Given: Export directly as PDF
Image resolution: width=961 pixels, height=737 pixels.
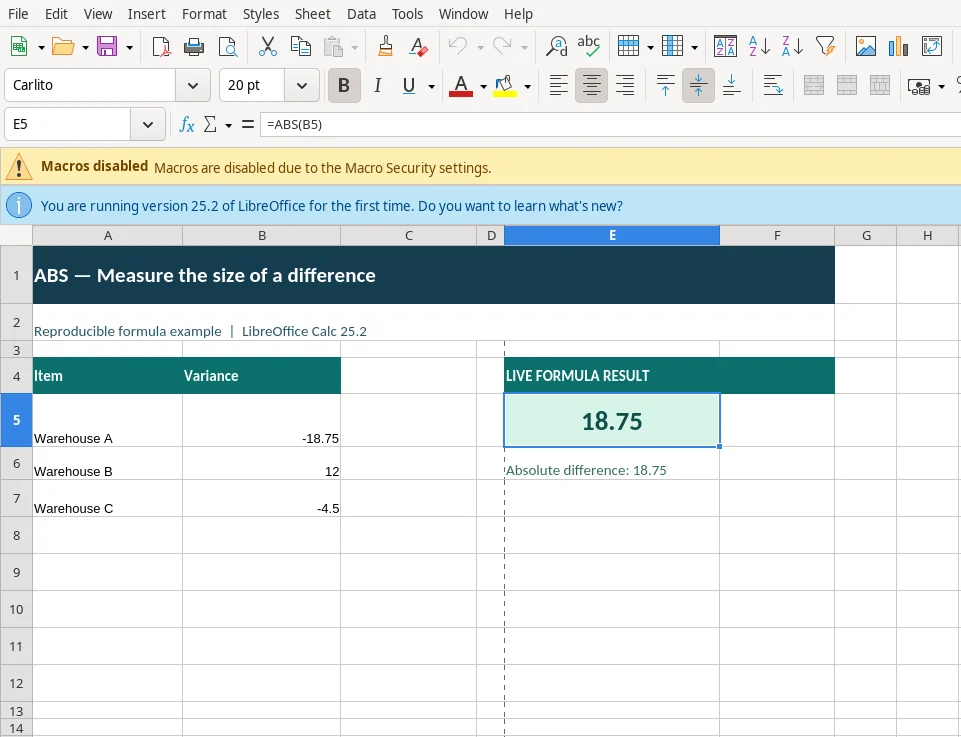Looking at the screenshot, I should (x=161, y=47).
